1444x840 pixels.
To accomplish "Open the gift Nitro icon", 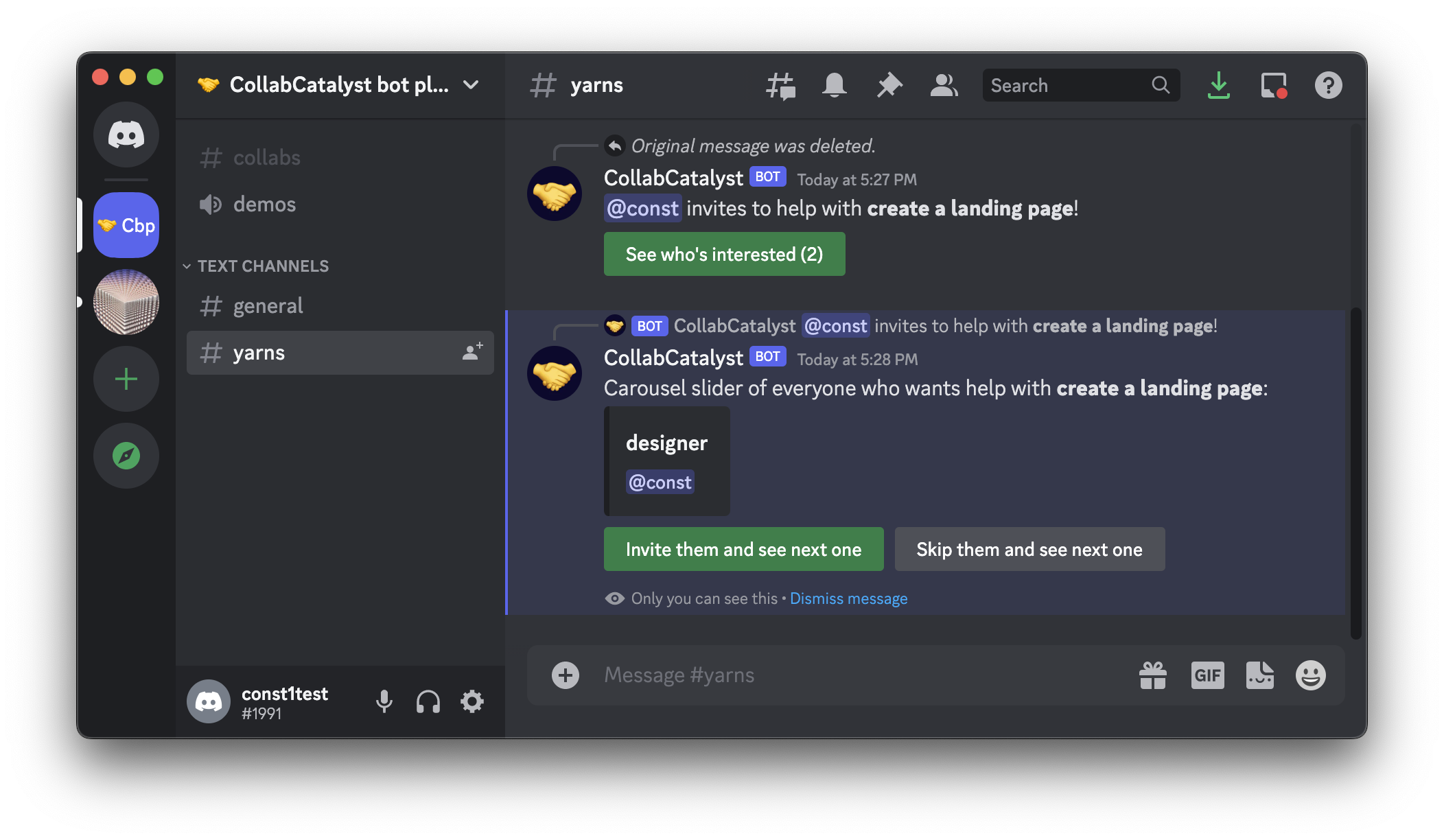I will pyautogui.click(x=1153, y=675).
